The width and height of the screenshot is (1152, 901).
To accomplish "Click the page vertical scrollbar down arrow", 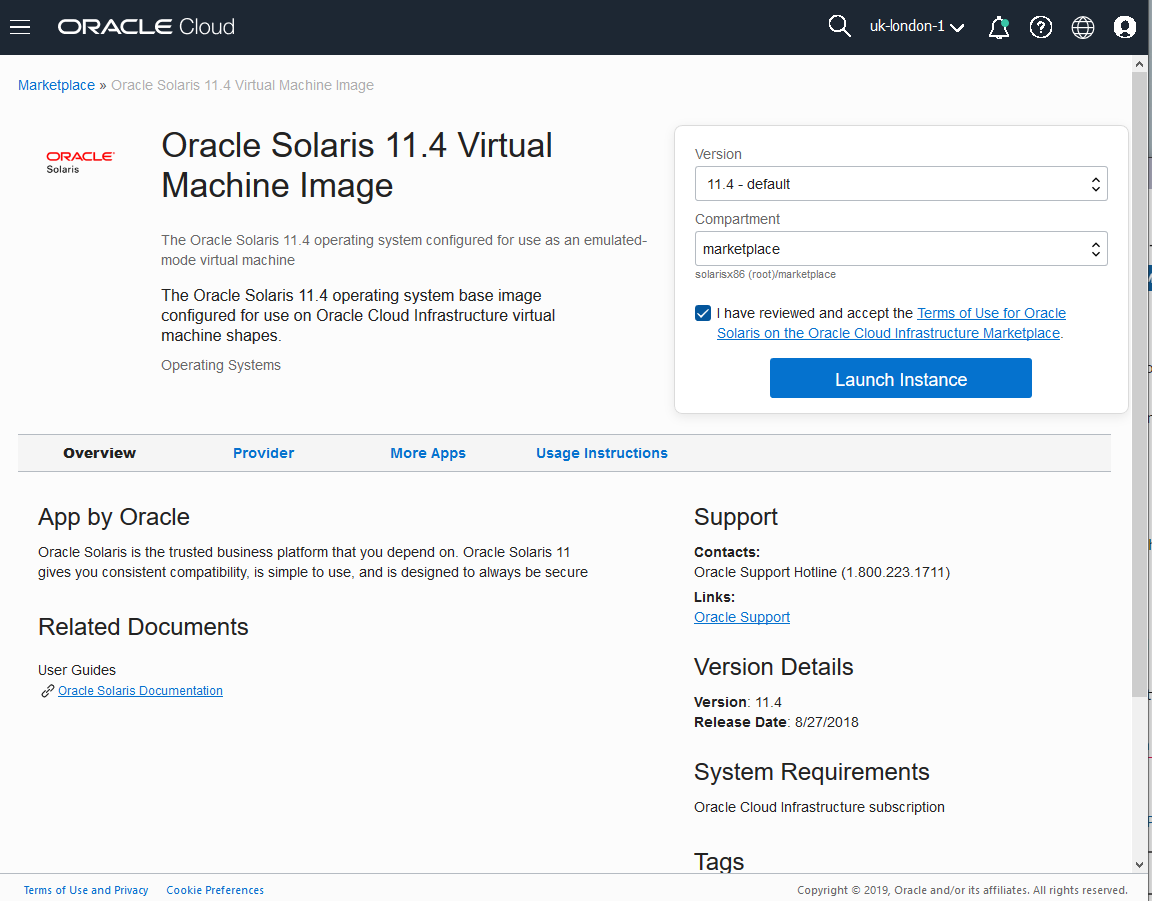I will point(1139,864).
